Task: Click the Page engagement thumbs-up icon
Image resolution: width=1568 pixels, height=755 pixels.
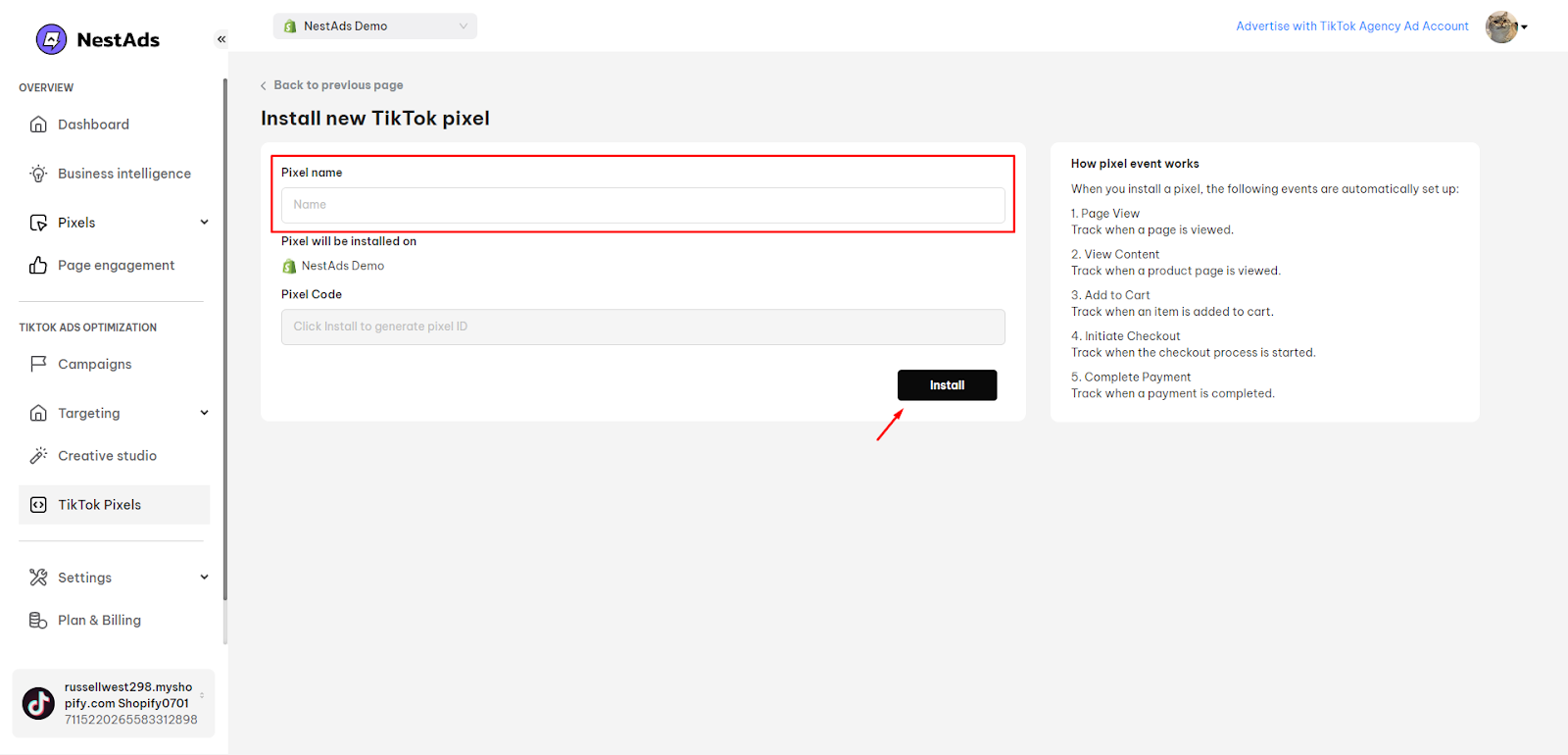Action: tap(38, 266)
